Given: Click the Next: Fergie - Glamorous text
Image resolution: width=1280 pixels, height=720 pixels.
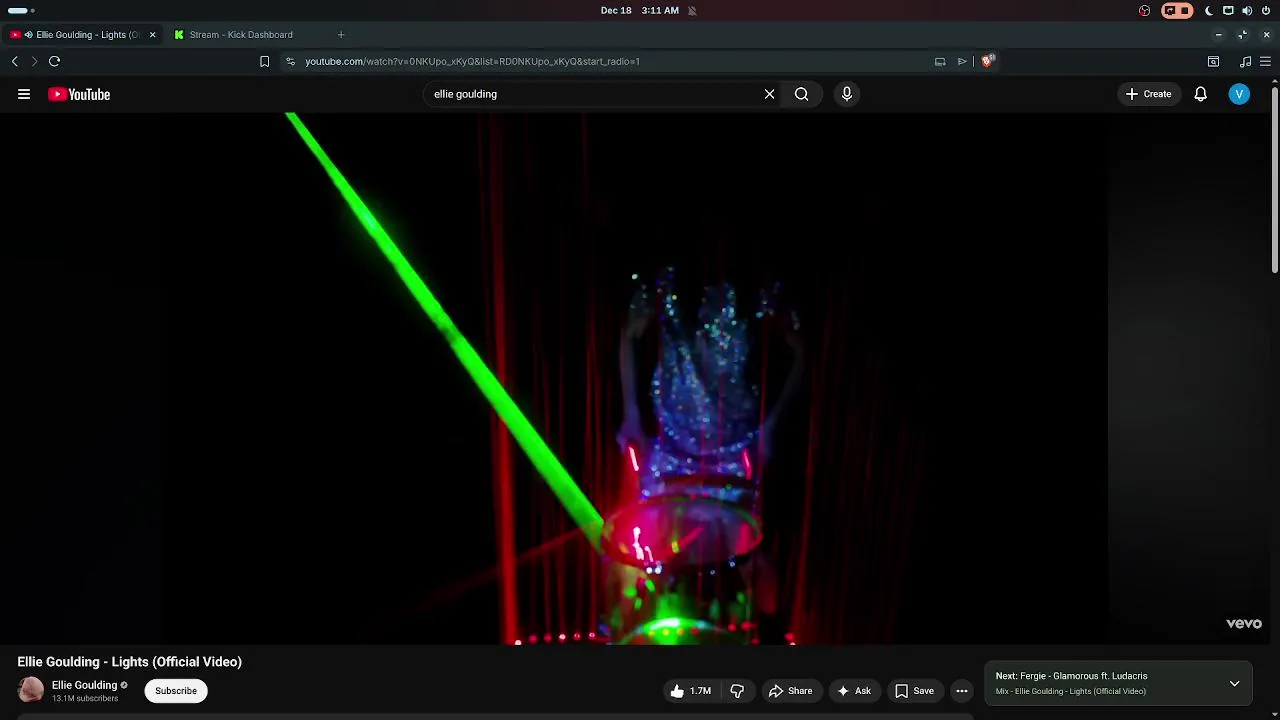Looking at the screenshot, I should tap(1071, 676).
